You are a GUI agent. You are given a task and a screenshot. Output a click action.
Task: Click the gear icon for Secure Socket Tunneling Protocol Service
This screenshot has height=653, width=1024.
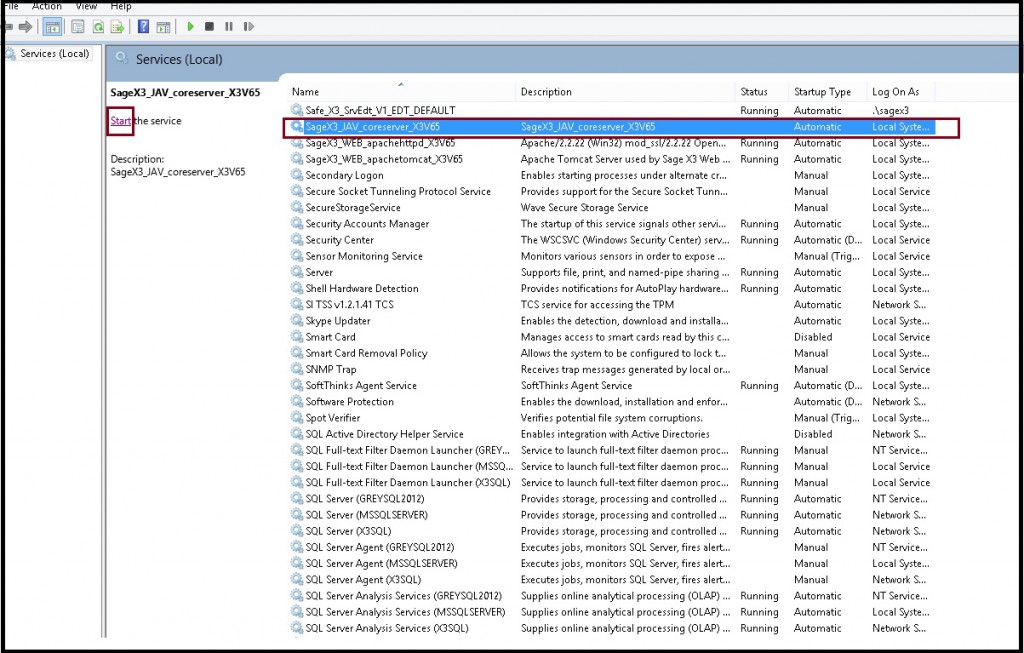[x=297, y=191]
